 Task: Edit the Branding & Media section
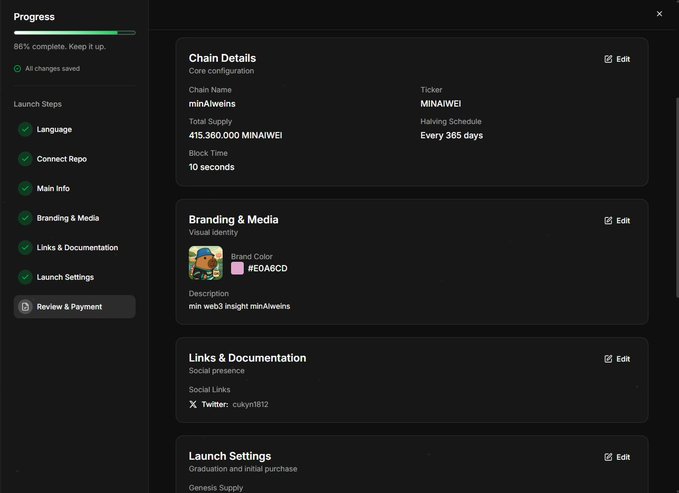[617, 221]
